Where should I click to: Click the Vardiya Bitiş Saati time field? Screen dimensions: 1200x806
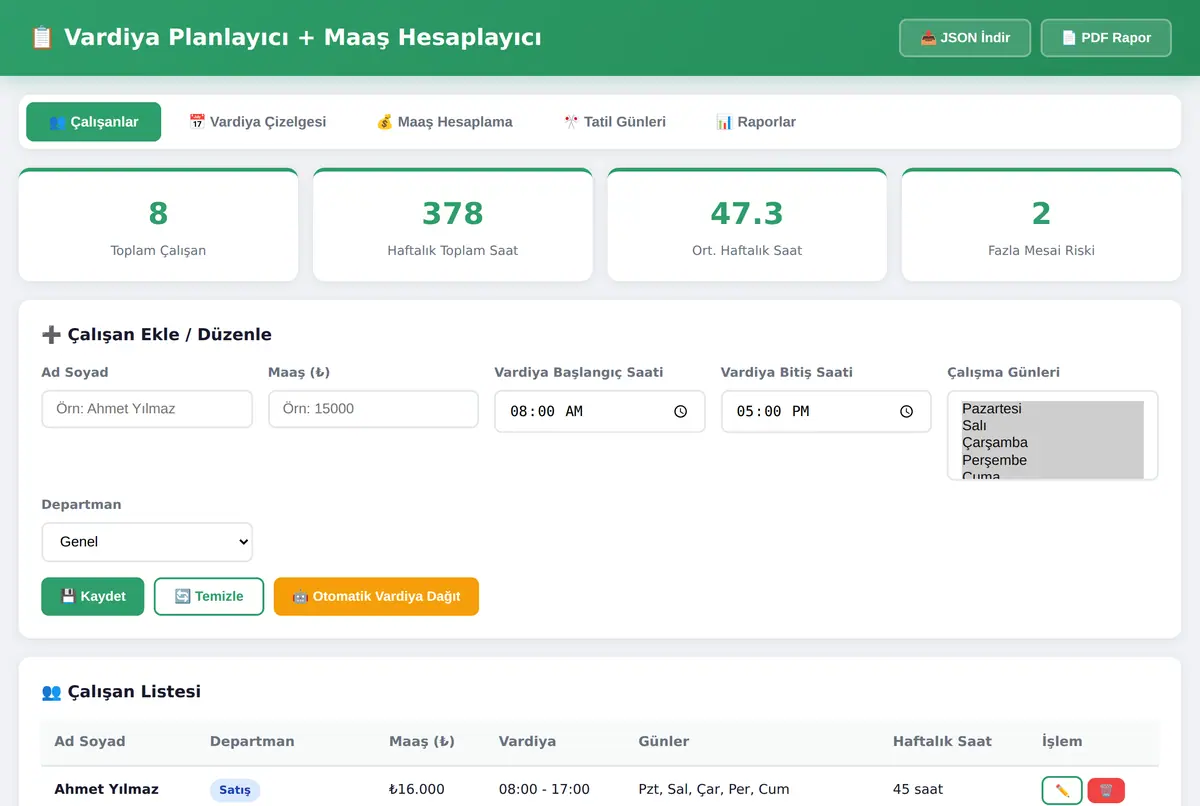point(826,411)
